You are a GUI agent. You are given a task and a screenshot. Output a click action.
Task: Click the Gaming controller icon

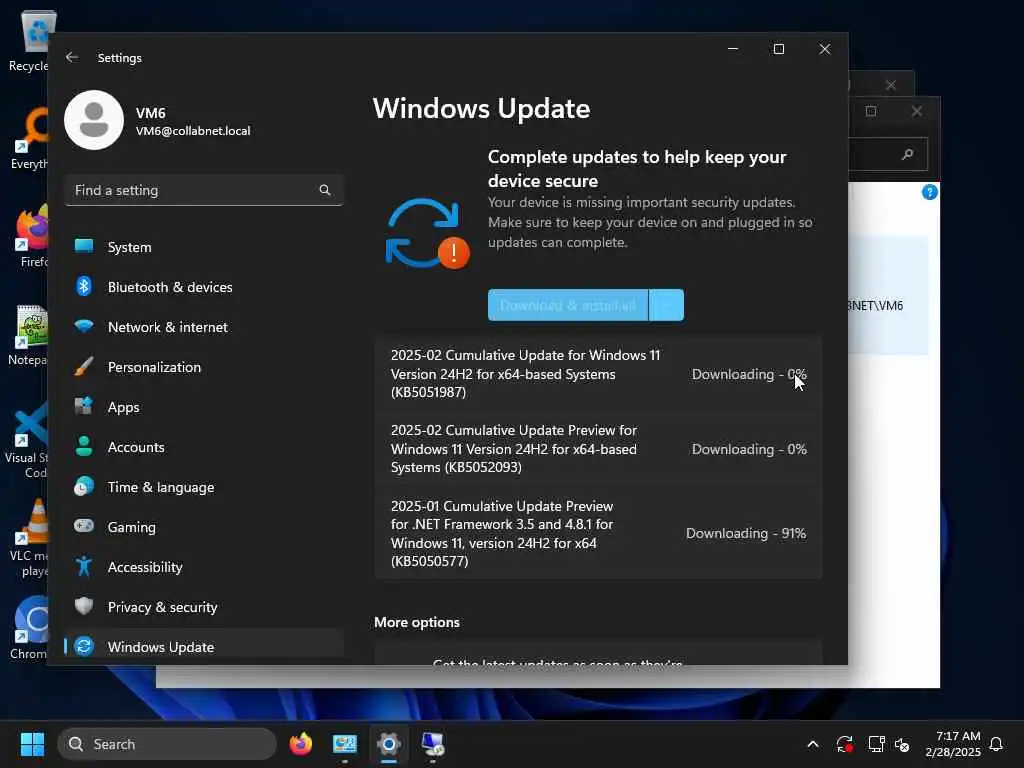(x=84, y=526)
